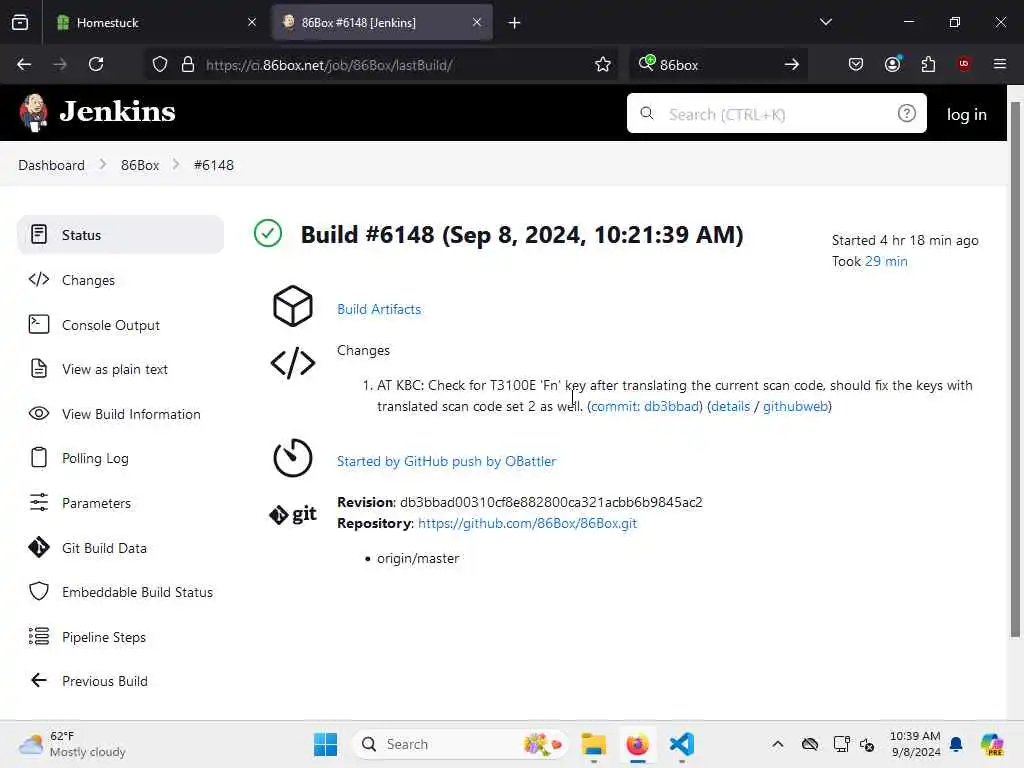Open the Windows Start menu
This screenshot has width=1024, height=768.
click(x=325, y=744)
